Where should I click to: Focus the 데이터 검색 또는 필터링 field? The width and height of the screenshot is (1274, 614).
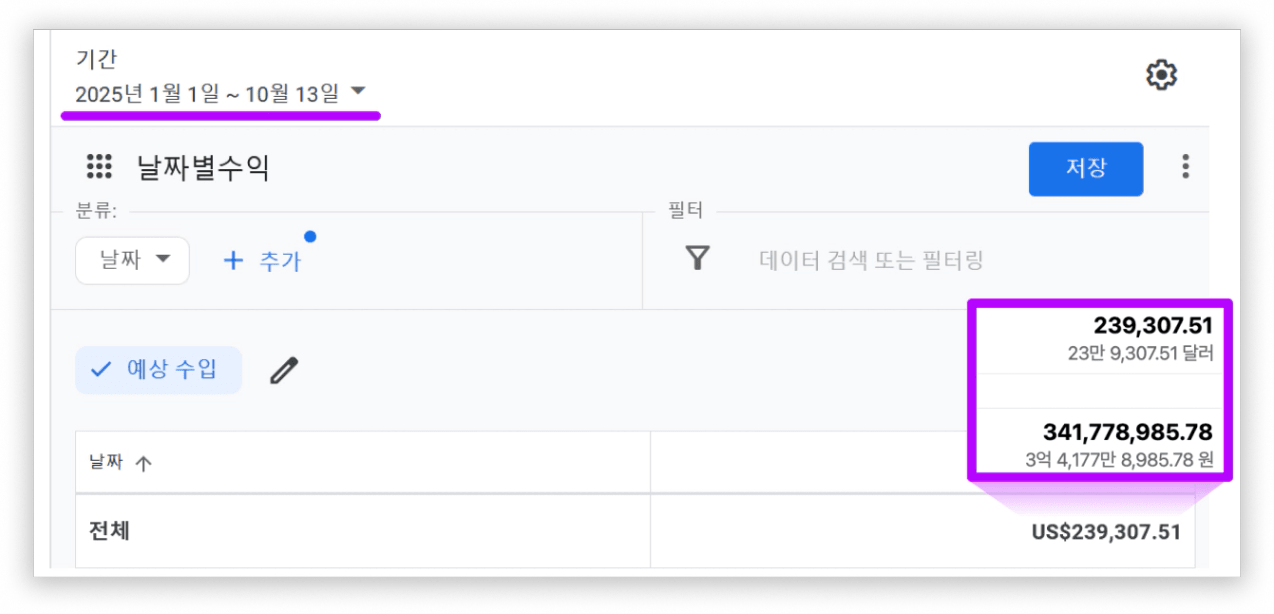[x=871, y=261]
